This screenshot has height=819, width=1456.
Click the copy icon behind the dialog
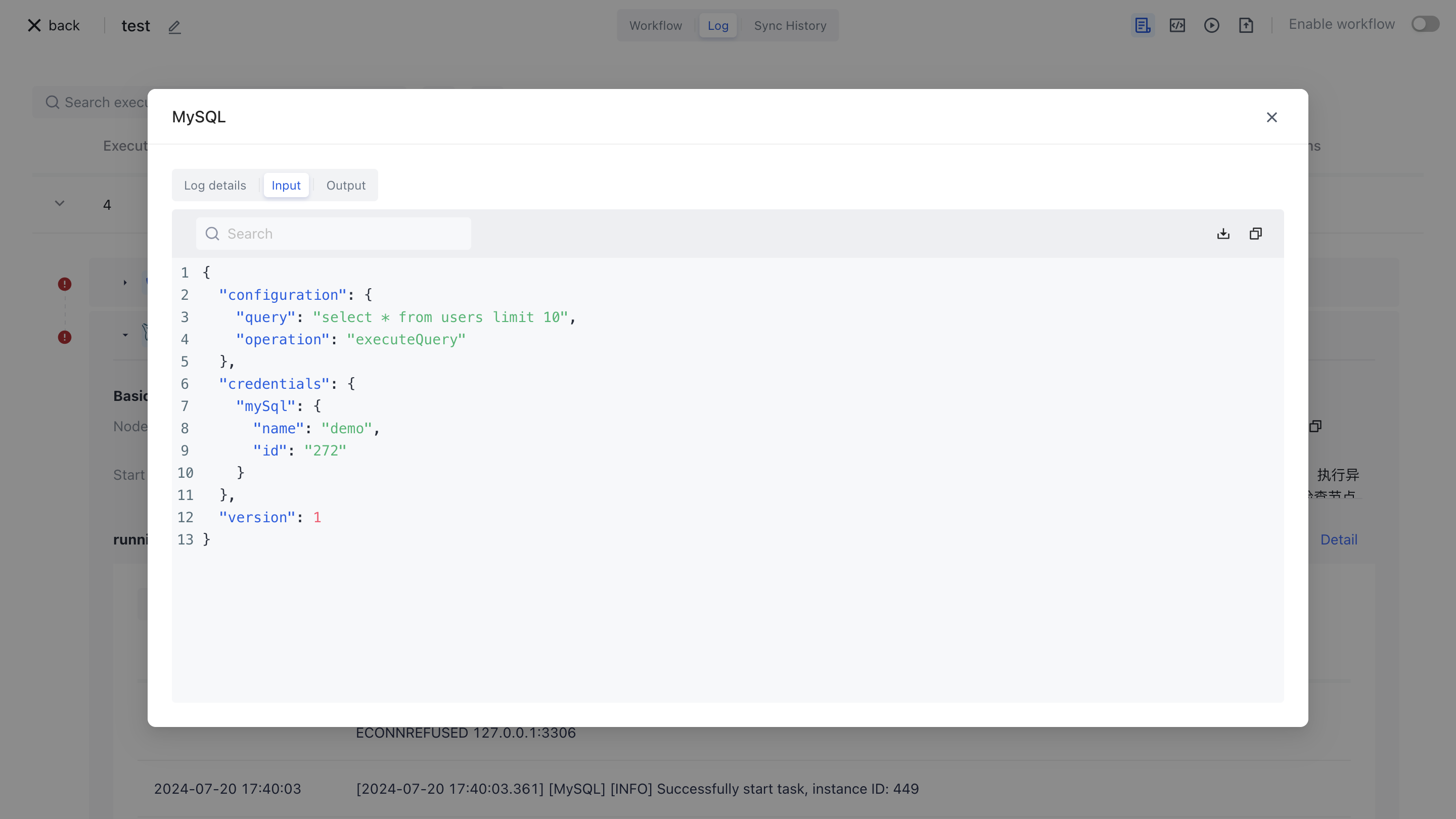(1315, 426)
